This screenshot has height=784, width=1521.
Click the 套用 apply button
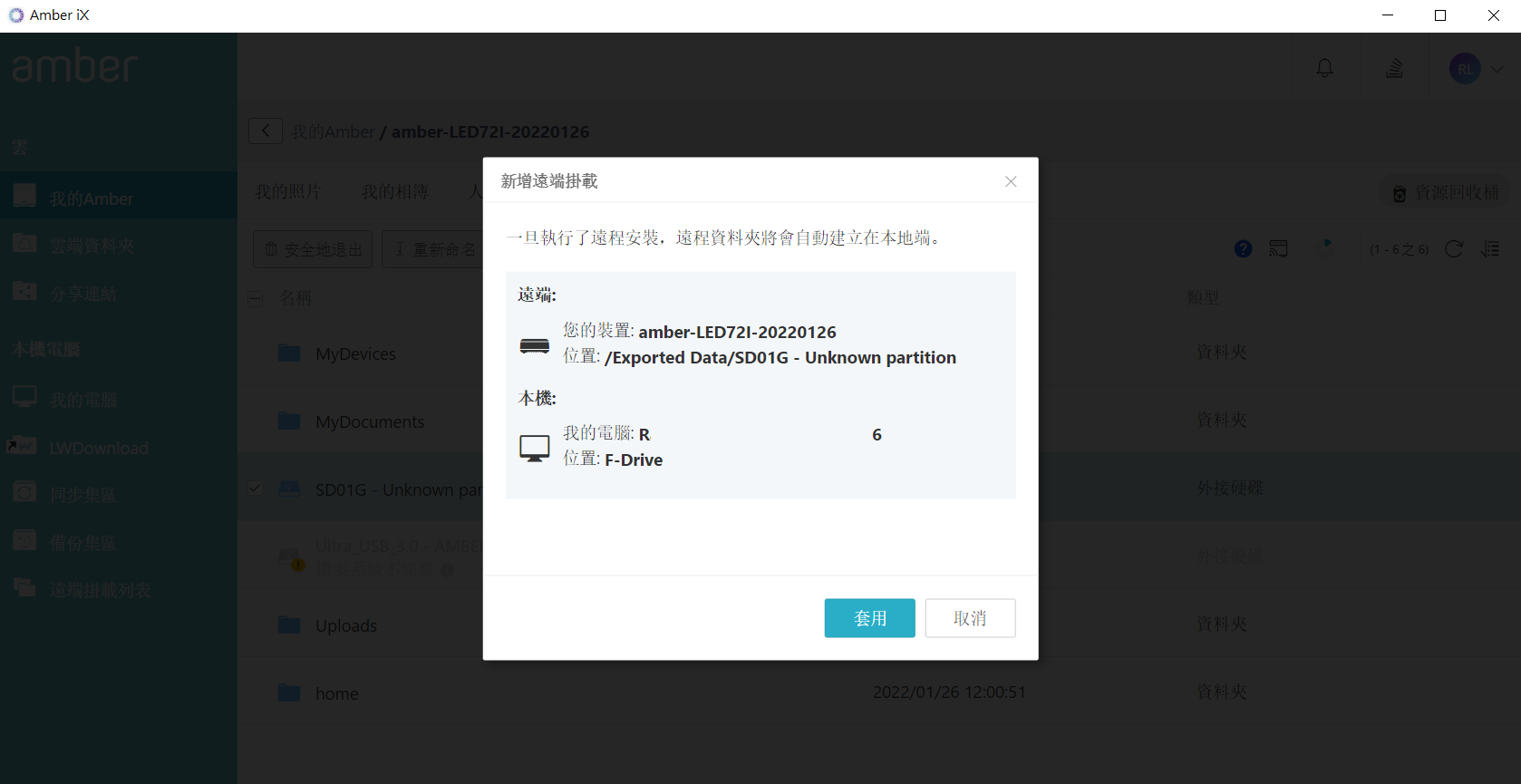(869, 618)
